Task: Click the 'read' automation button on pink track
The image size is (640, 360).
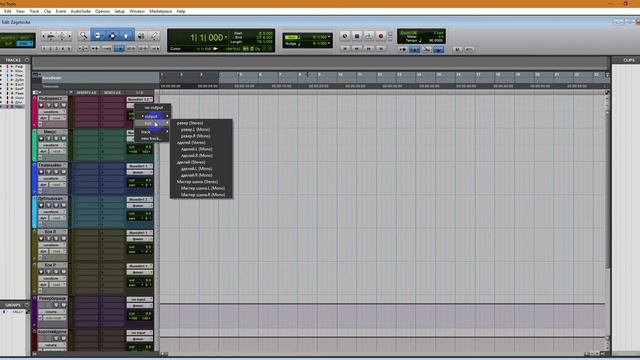Action: coord(58,118)
